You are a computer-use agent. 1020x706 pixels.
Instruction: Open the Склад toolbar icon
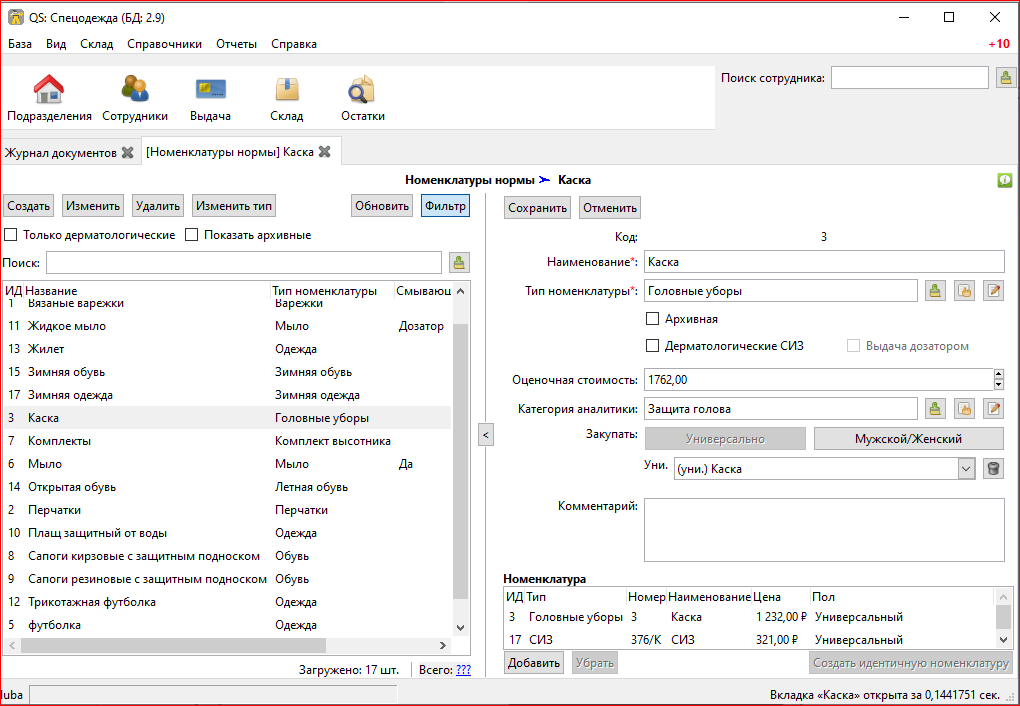tap(286, 90)
